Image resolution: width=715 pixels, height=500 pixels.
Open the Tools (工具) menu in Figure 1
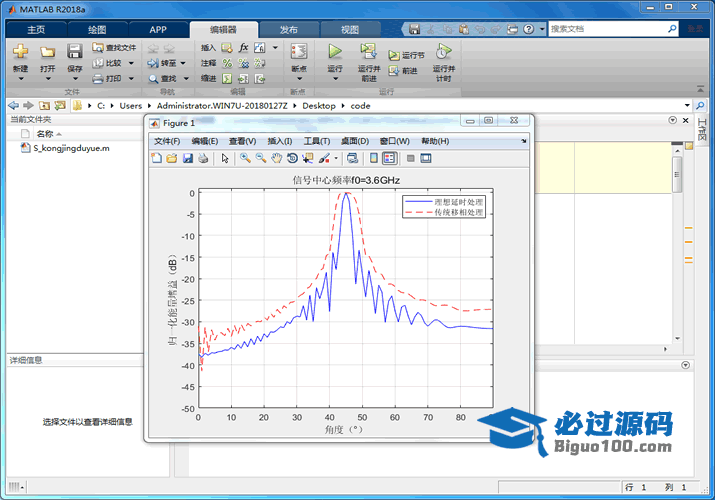pyautogui.click(x=317, y=141)
